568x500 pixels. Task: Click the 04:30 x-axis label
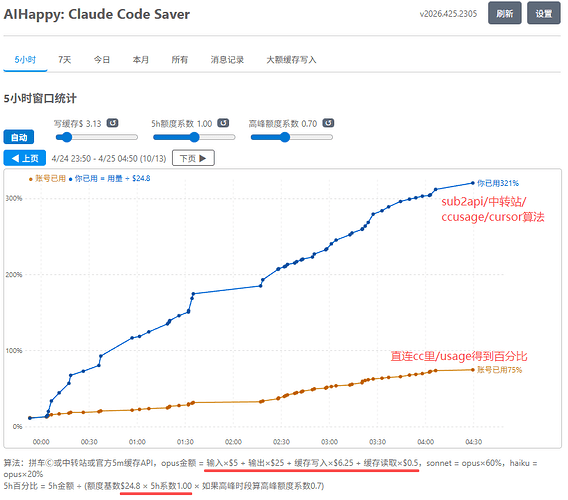click(x=473, y=442)
